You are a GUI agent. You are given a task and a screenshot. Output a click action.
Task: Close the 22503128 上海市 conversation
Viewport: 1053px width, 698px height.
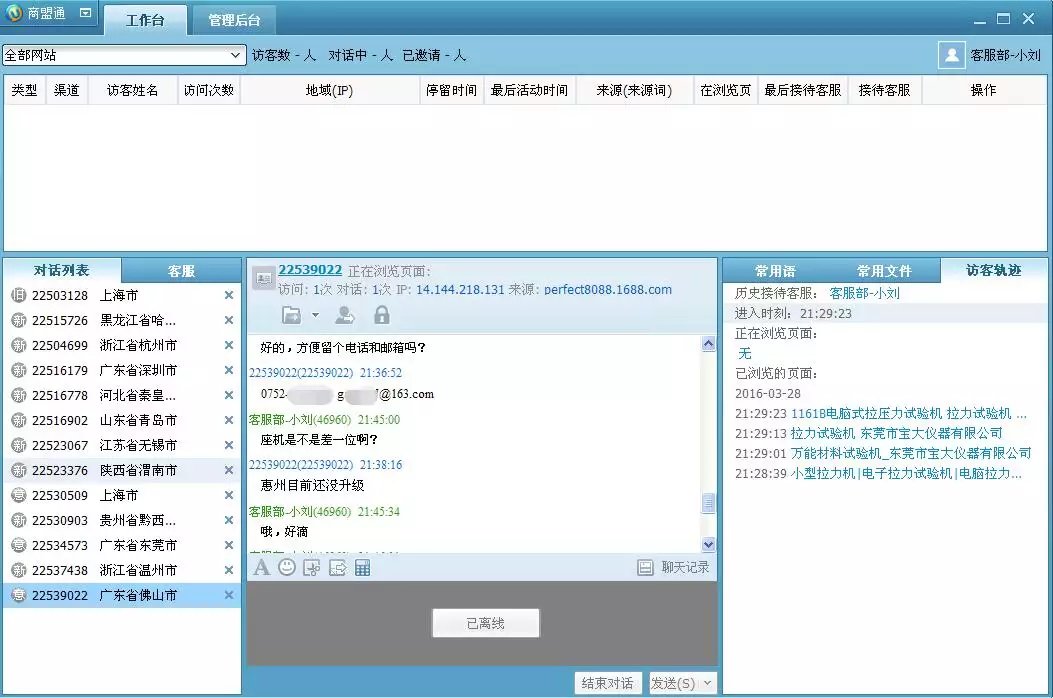[x=229, y=296]
